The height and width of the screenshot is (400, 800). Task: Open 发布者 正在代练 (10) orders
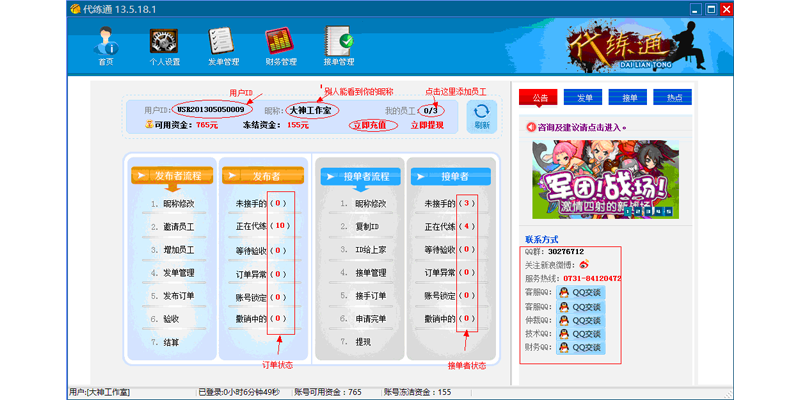[263, 227]
